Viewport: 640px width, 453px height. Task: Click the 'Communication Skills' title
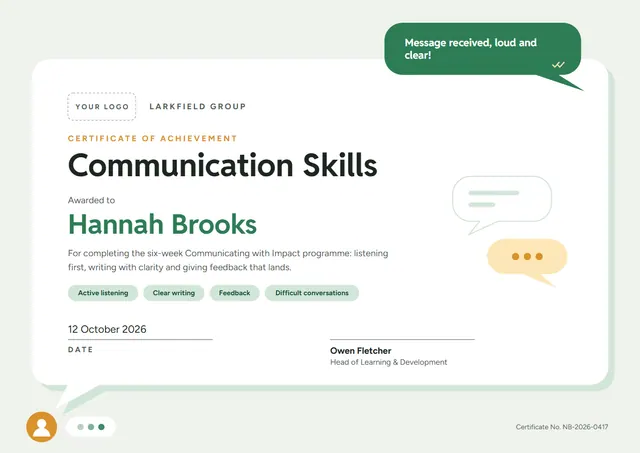(223, 165)
